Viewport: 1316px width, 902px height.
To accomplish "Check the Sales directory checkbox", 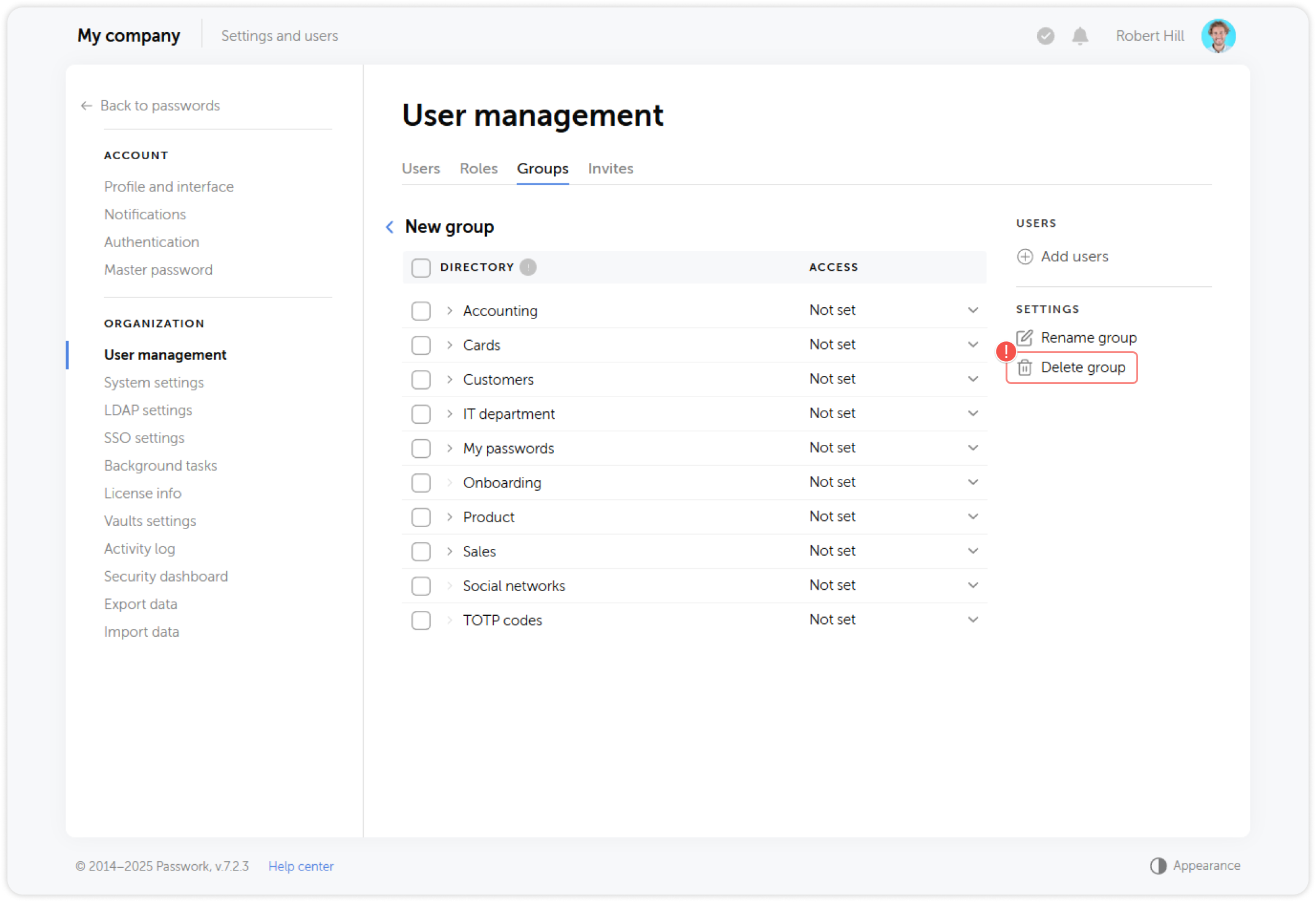I will coord(421,551).
